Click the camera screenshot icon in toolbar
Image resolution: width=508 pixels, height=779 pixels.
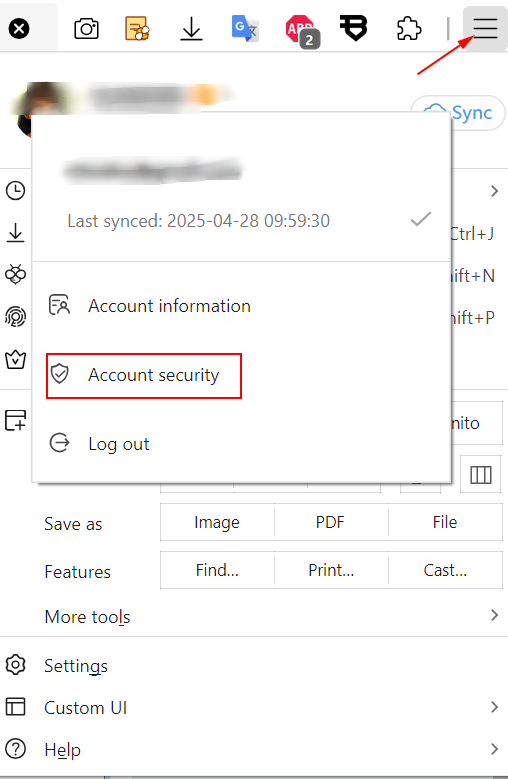pos(86,29)
